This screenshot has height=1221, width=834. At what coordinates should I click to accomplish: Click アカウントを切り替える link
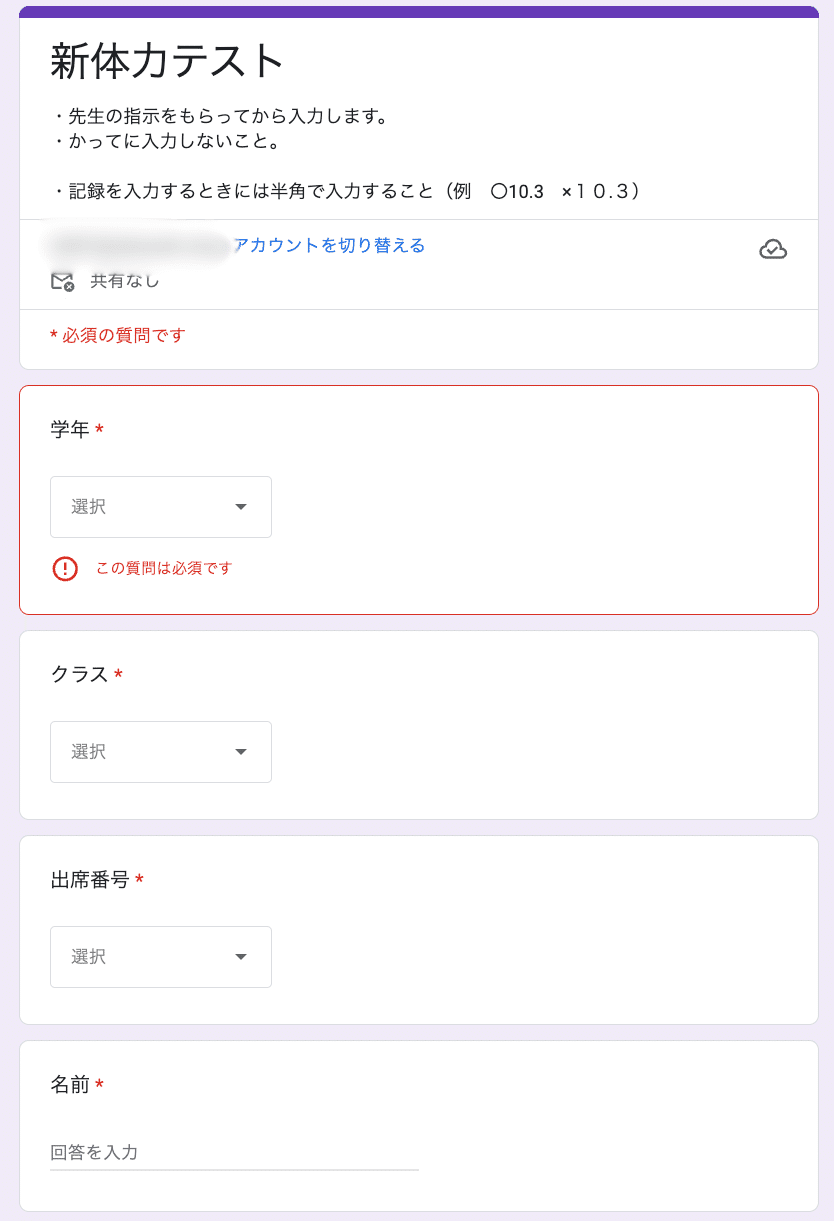329,245
